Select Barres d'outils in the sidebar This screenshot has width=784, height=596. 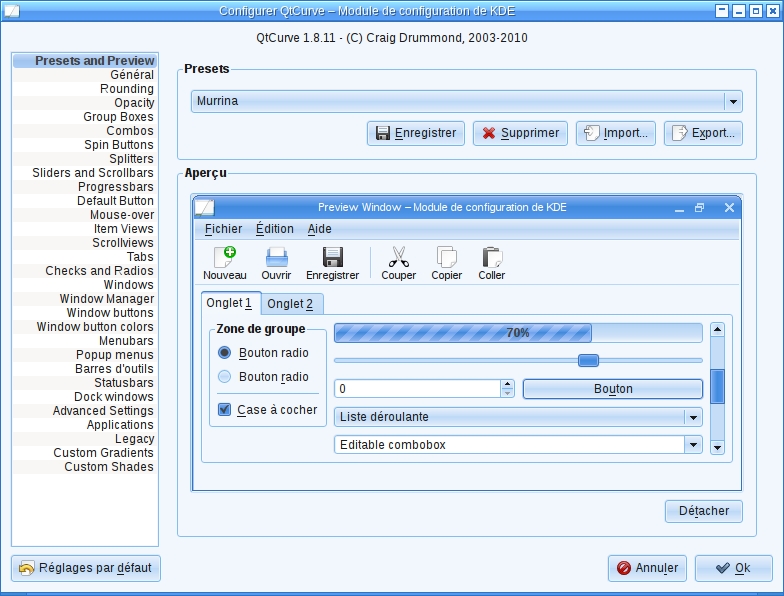pyautogui.click(x=84, y=368)
